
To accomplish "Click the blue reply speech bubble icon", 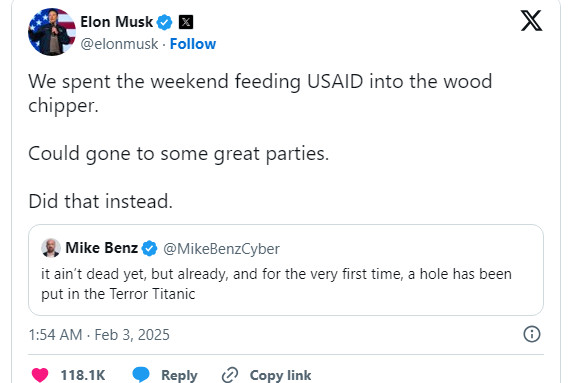I will 141,374.
